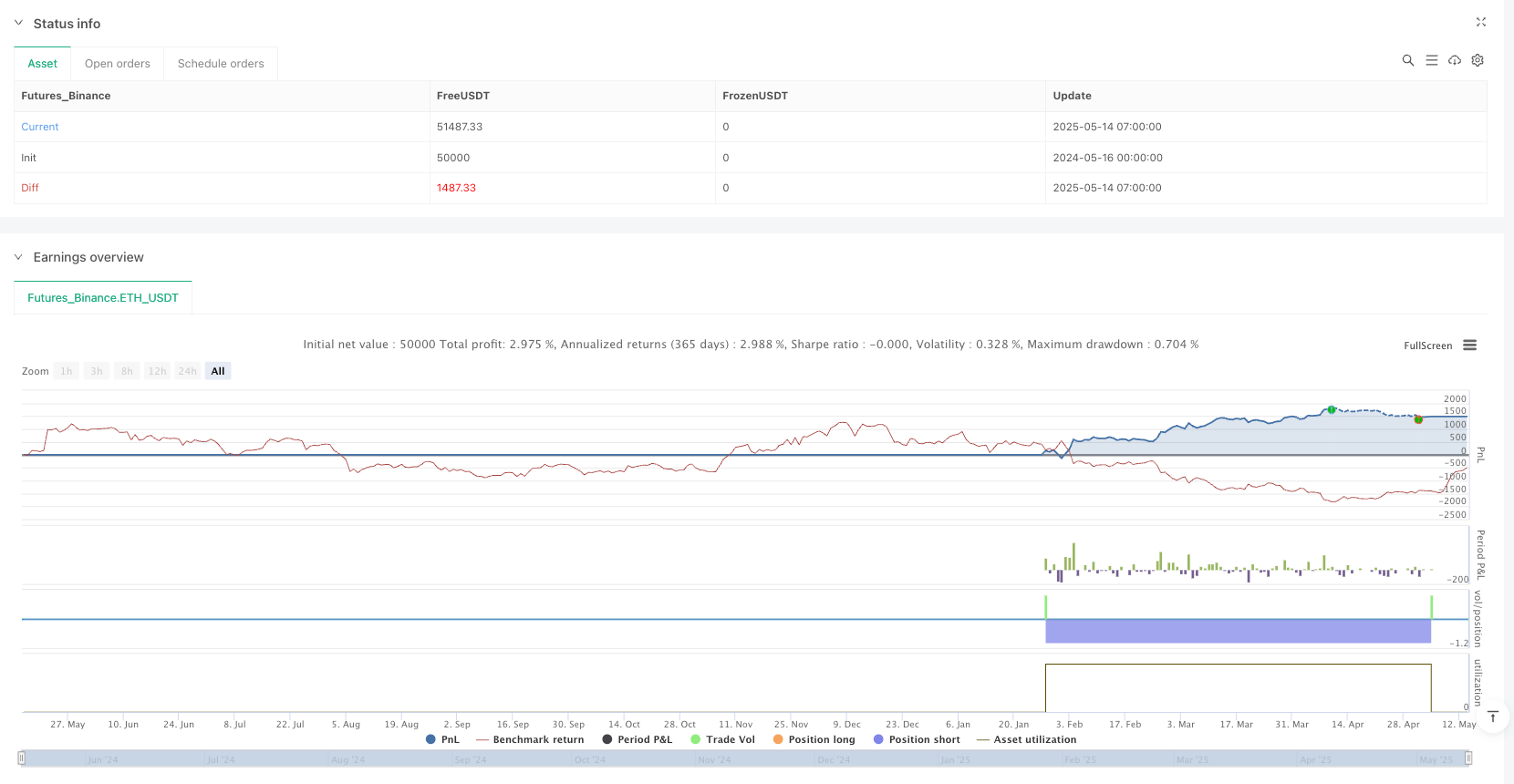The width and height of the screenshot is (1514, 784).
Task: Set chart zoom to 1h
Action: tap(67, 371)
